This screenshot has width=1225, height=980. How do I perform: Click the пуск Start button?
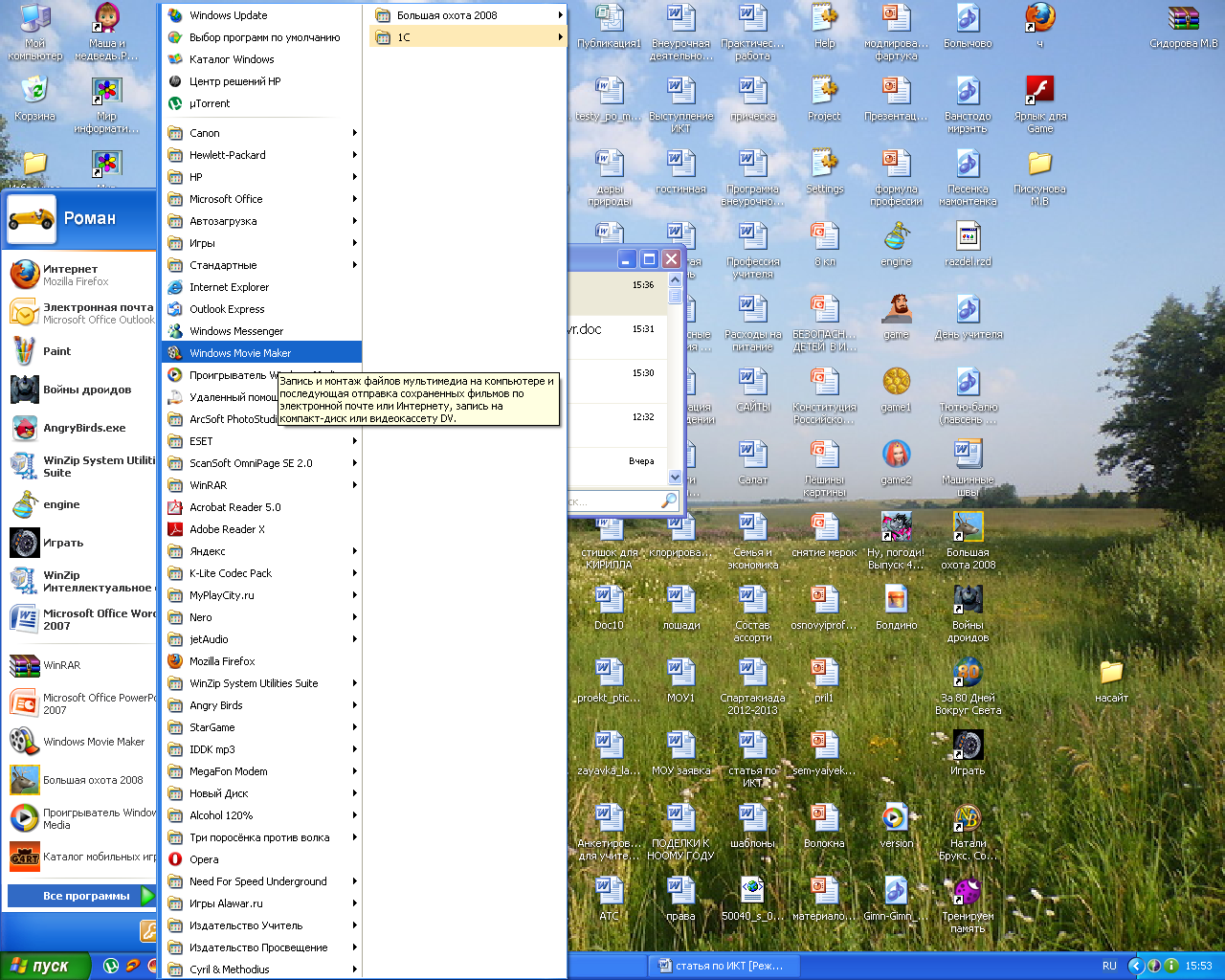46,966
